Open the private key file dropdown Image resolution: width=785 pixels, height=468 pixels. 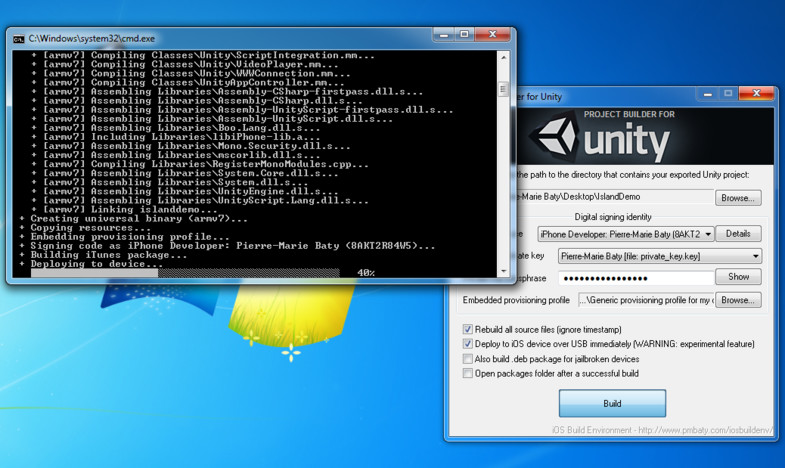coord(660,256)
